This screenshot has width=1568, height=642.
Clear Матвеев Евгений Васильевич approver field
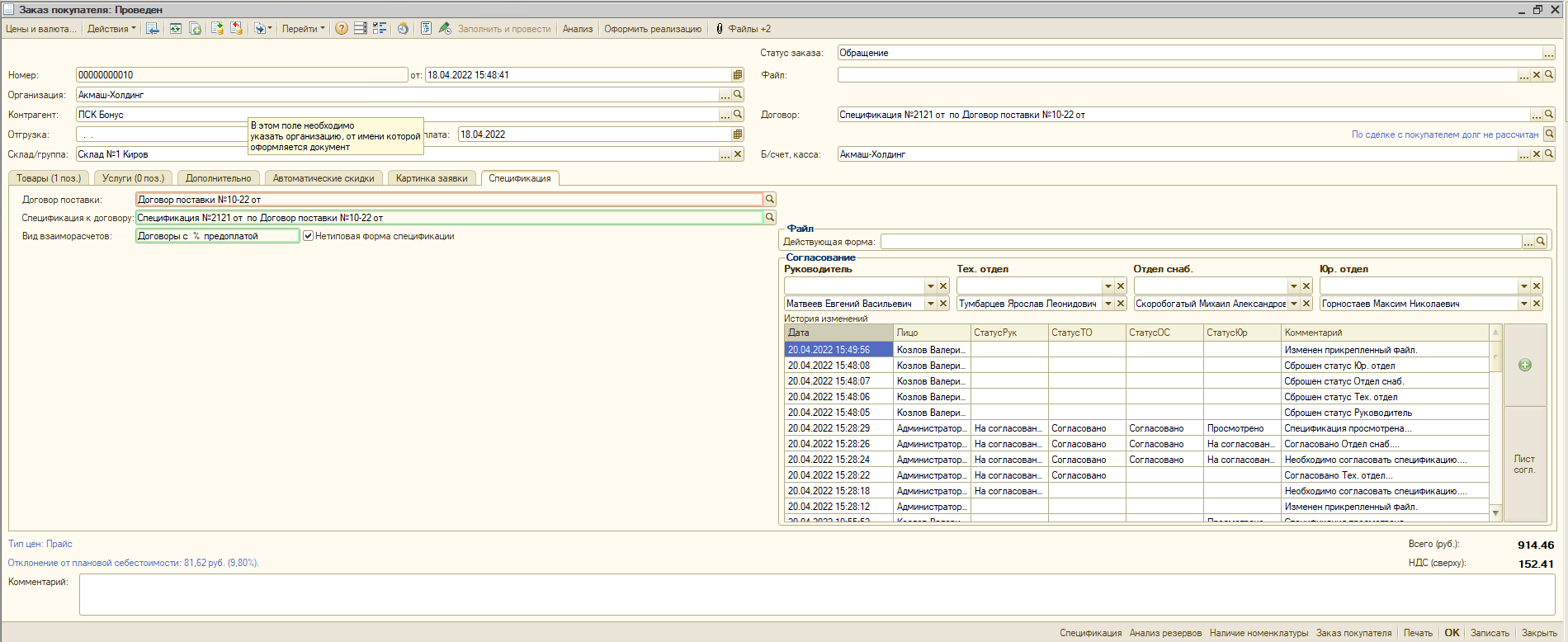click(943, 304)
